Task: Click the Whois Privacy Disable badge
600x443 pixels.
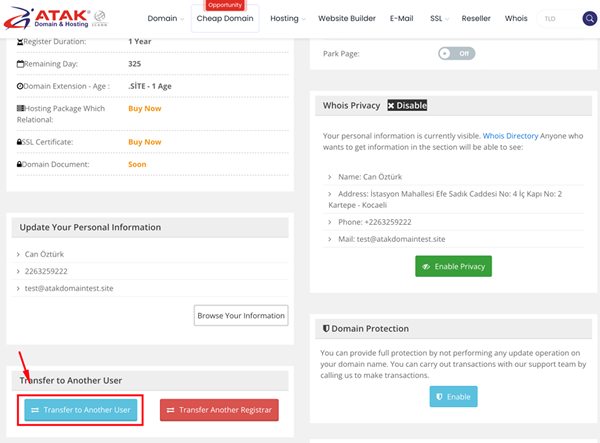Action: pyautogui.click(x=407, y=105)
